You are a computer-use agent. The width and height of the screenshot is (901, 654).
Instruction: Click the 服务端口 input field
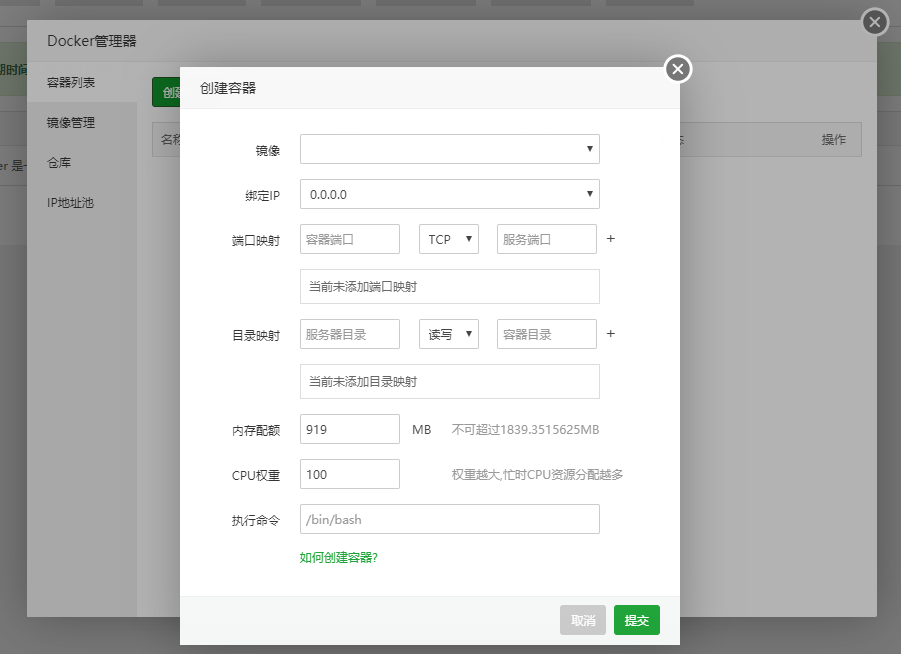(546, 240)
